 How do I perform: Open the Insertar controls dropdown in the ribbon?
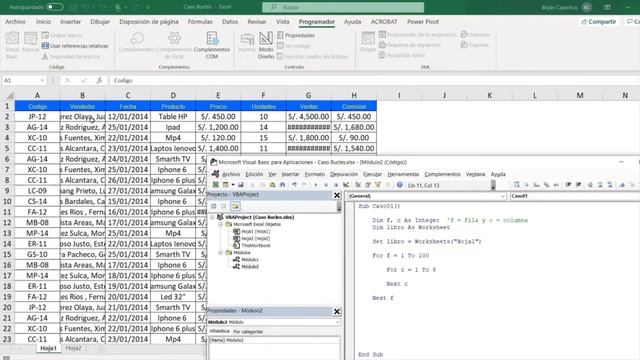(x=247, y=45)
